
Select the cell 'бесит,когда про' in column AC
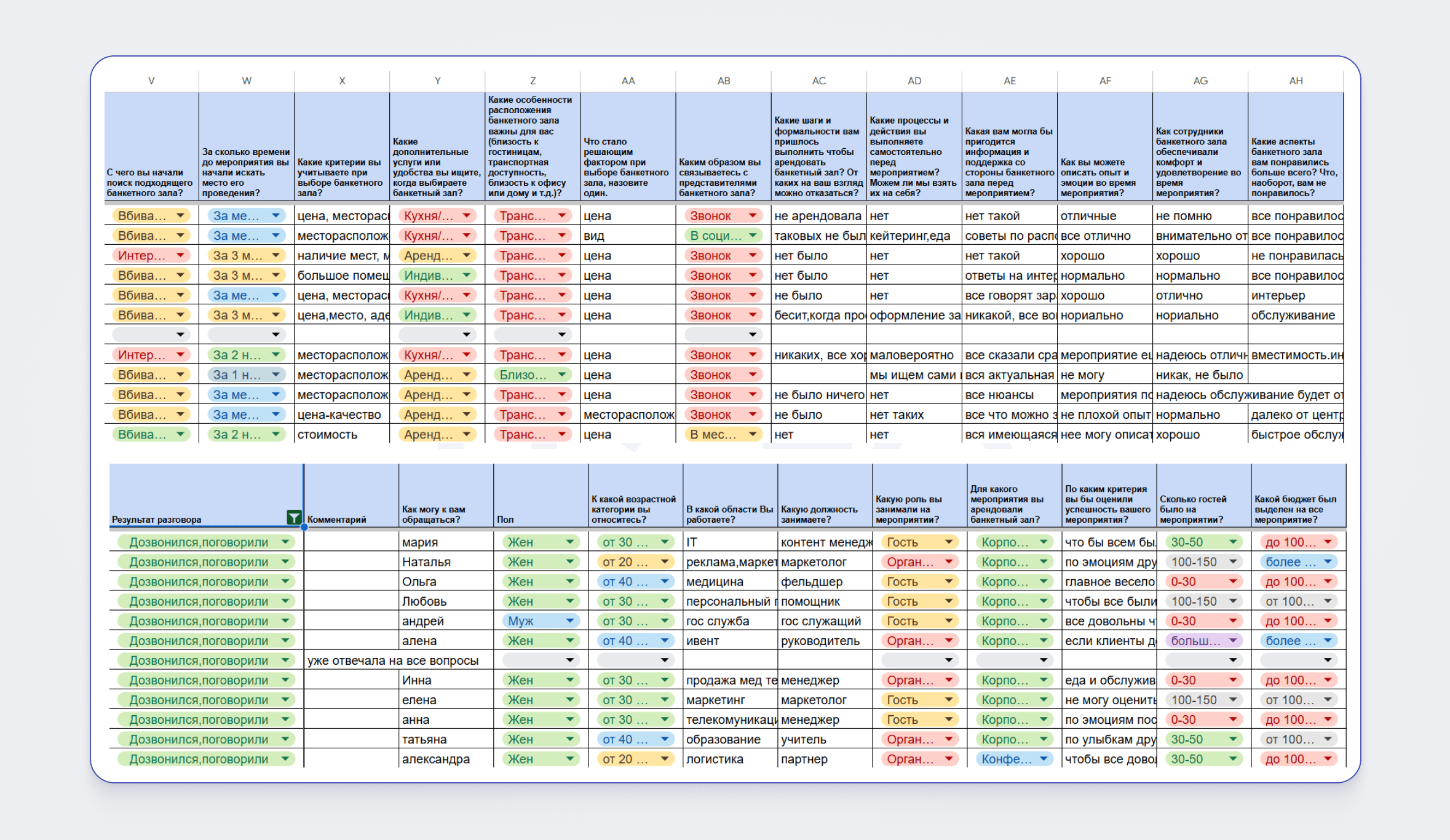pyautogui.click(x=818, y=315)
